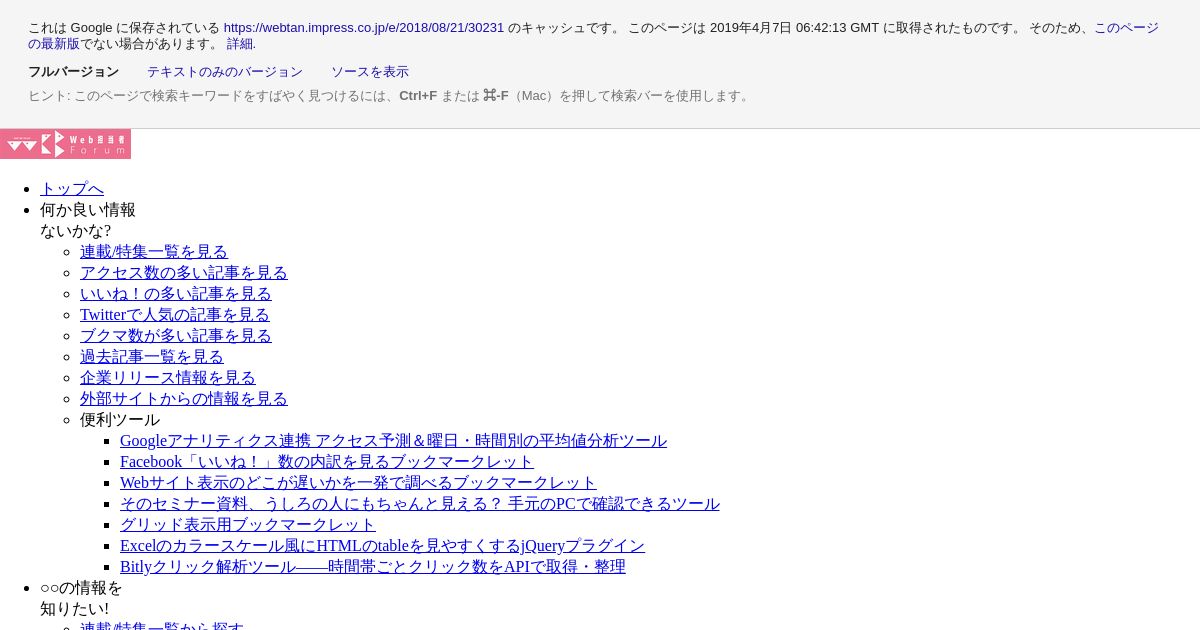Open Googleアナリティクス連携 アクセス予測 tool link

point(393,441)
